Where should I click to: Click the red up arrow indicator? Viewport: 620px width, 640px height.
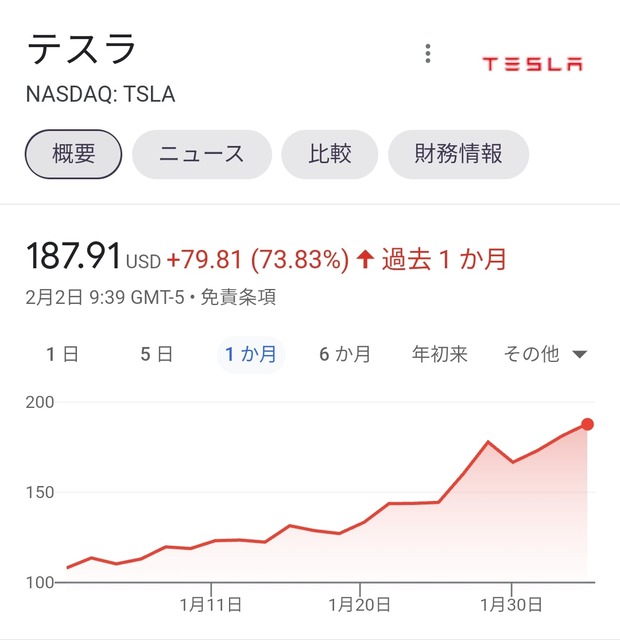pos(365,260)
